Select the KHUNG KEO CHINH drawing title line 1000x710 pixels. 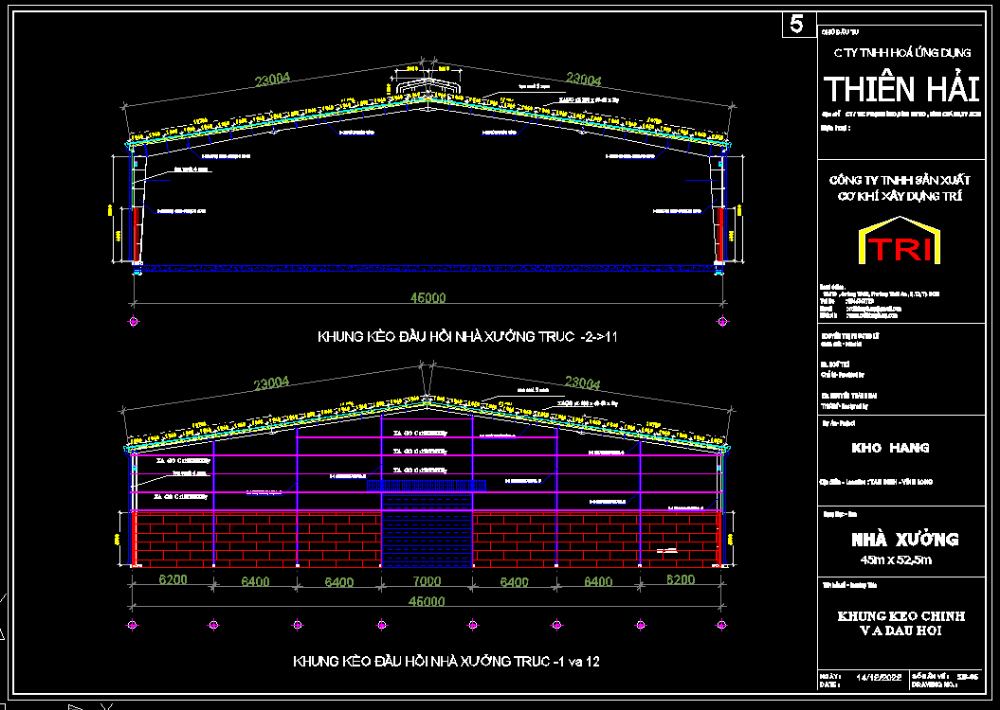point(901,616)
